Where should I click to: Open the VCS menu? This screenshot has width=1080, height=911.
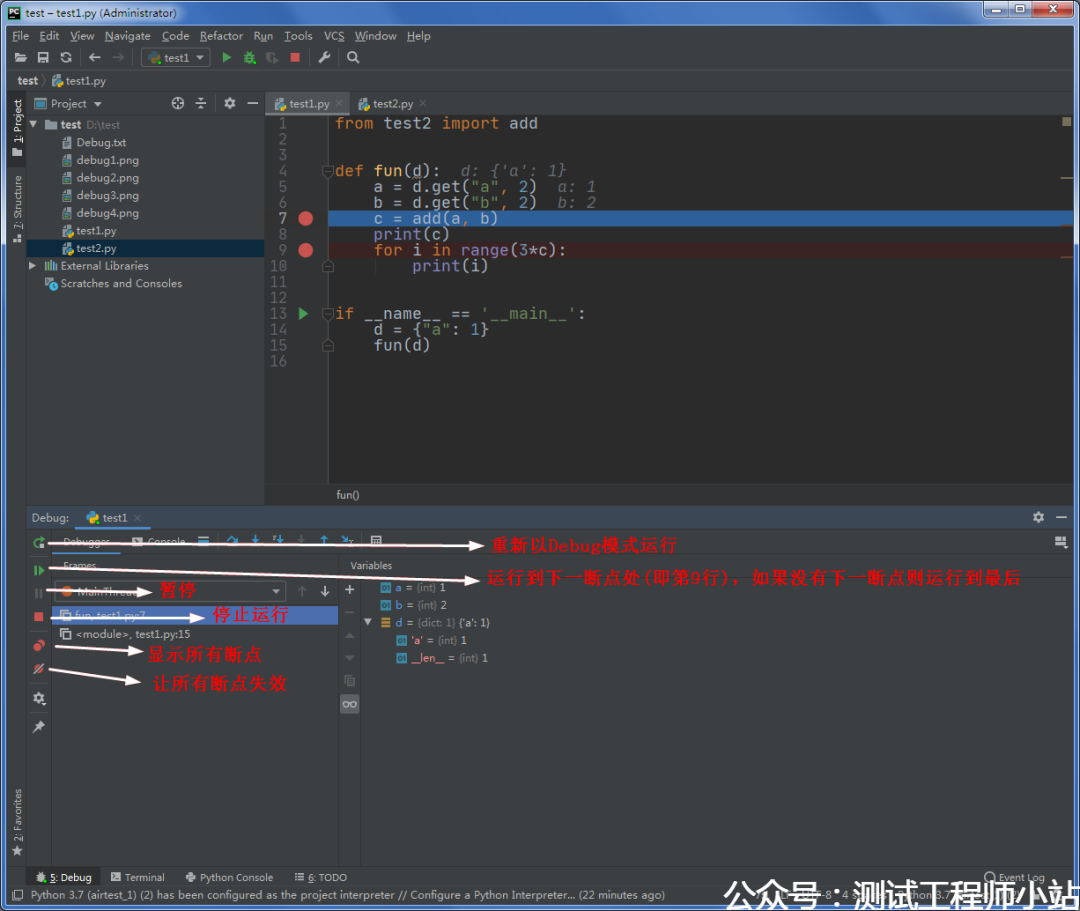point(334,36)
